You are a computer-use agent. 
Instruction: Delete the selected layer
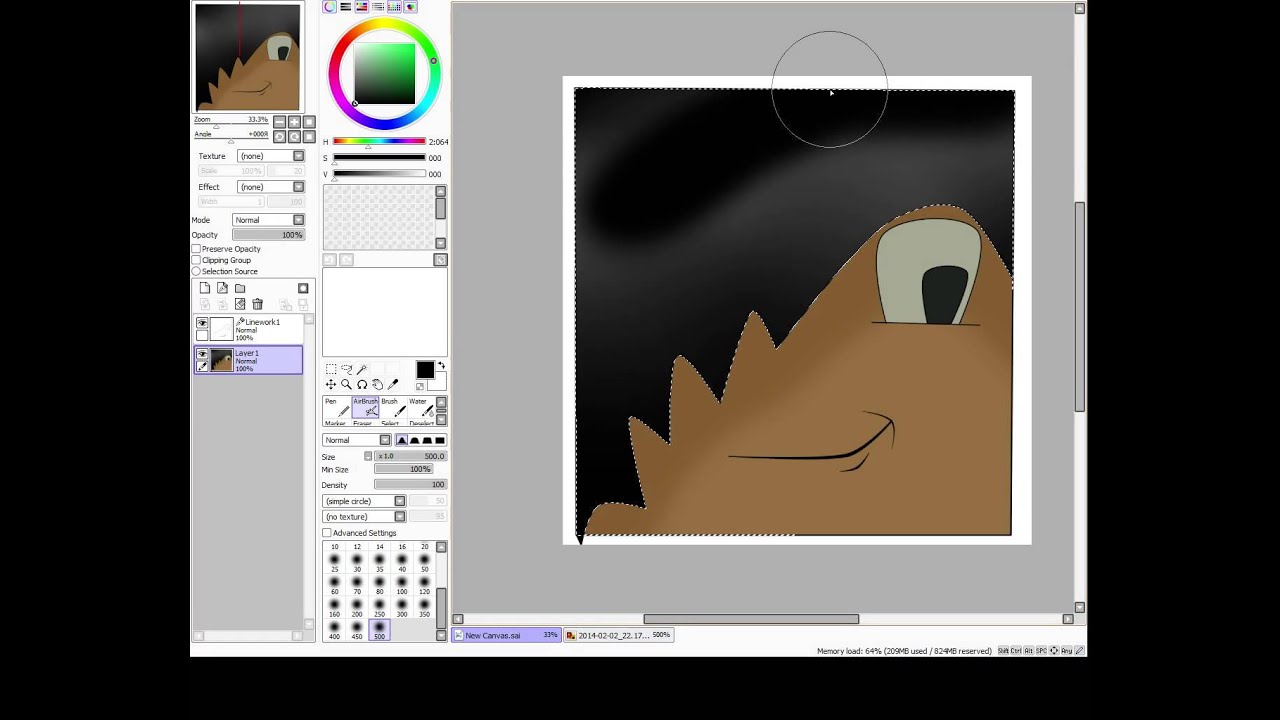point(258,304)
